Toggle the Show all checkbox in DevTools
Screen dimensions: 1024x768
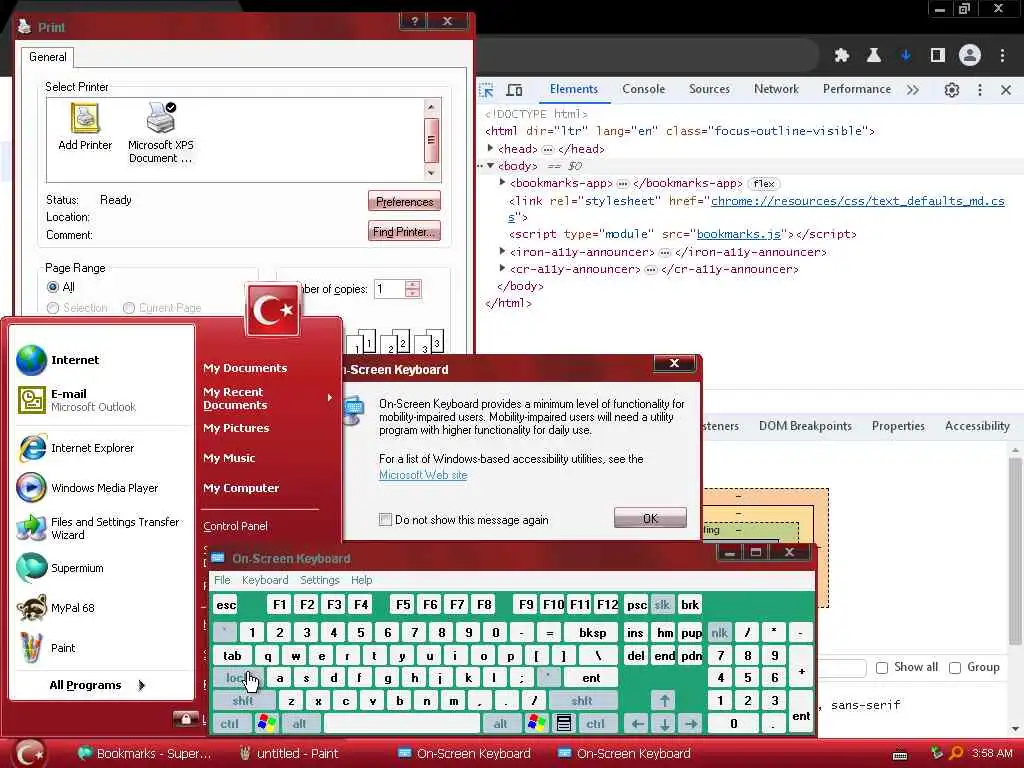882,667
